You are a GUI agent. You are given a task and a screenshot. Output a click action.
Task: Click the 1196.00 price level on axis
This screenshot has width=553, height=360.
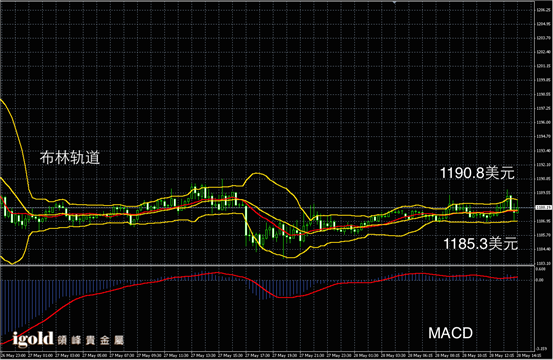pos(542,122)
